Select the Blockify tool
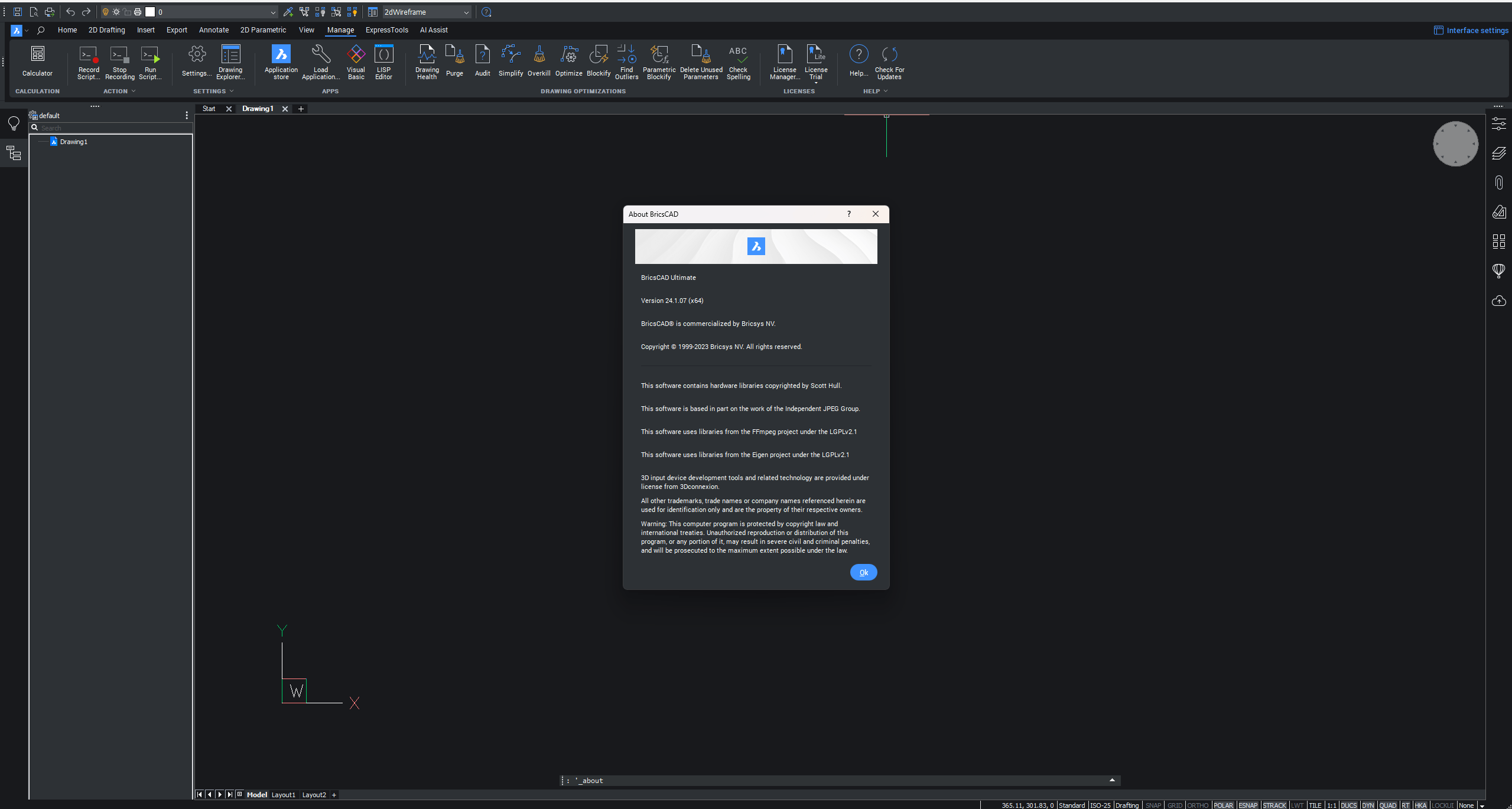The width and height of the screenshot is (1512, 809). (599, 61)
